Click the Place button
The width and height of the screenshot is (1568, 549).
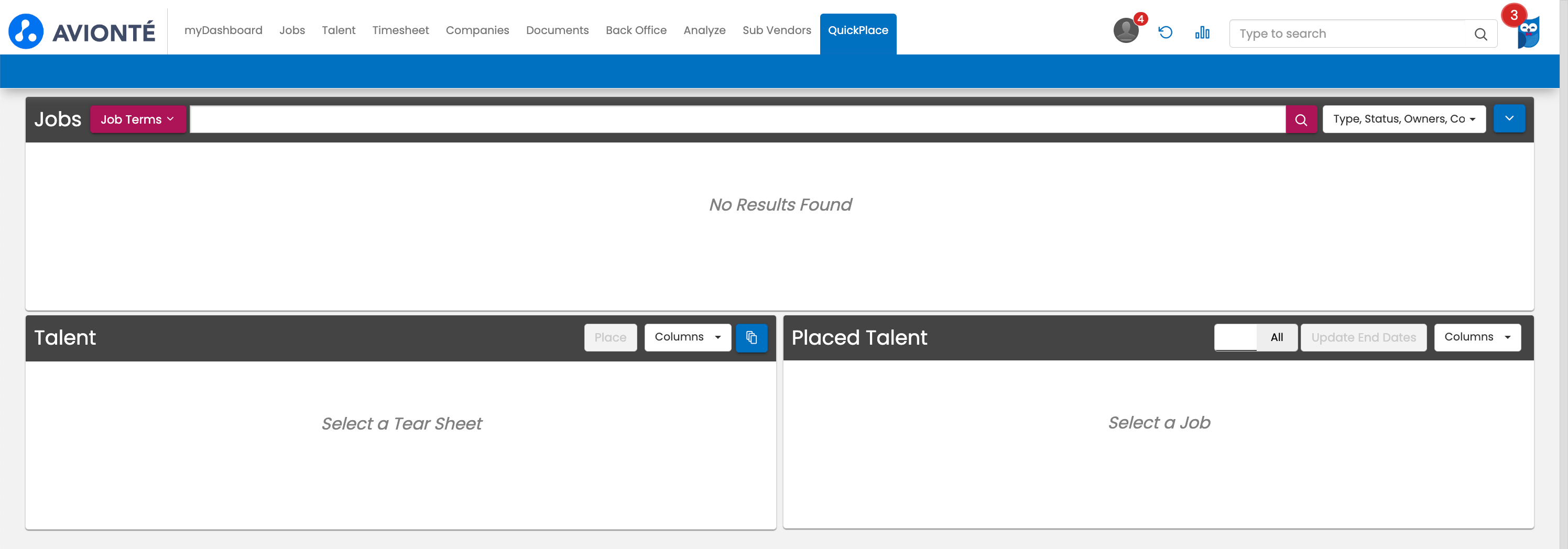click(611, 337)
